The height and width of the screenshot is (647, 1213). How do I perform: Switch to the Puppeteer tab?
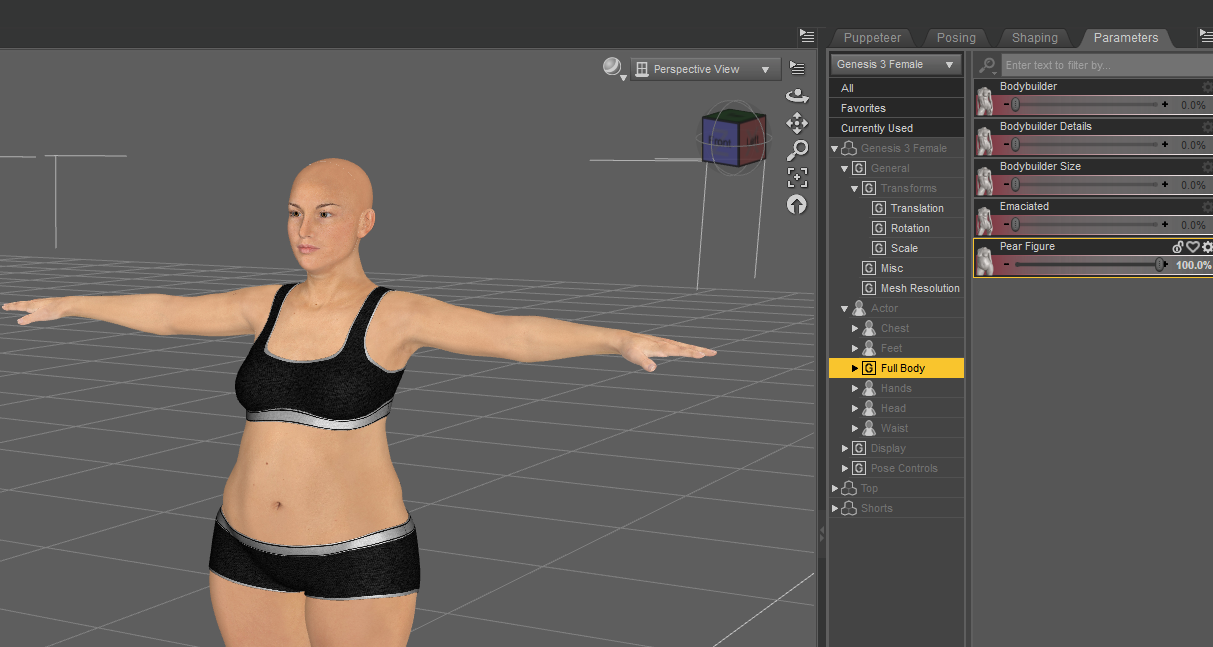point(872,38)
